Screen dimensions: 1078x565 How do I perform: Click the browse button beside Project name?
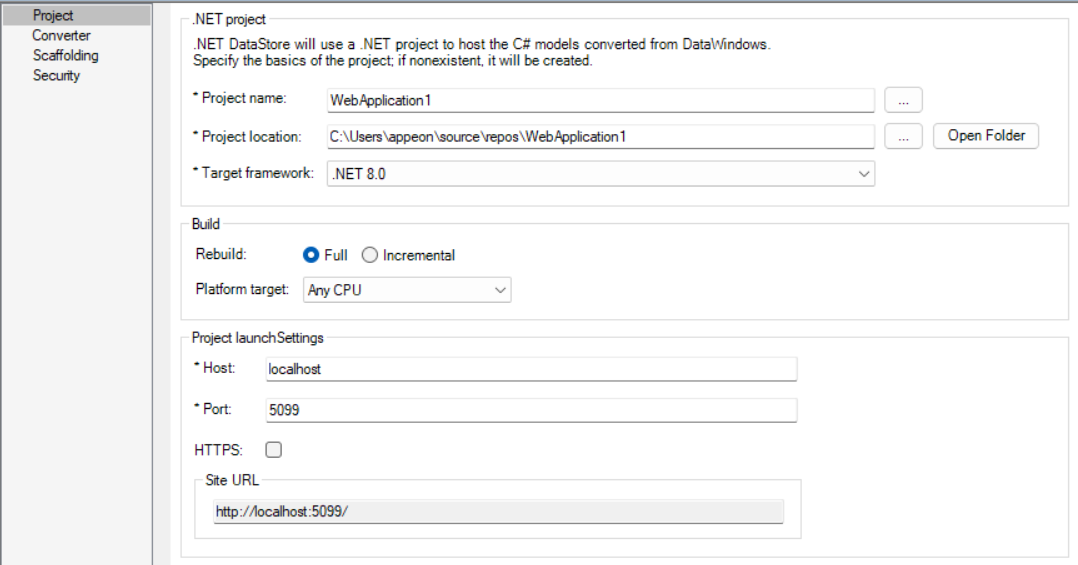tap(903, 100)
